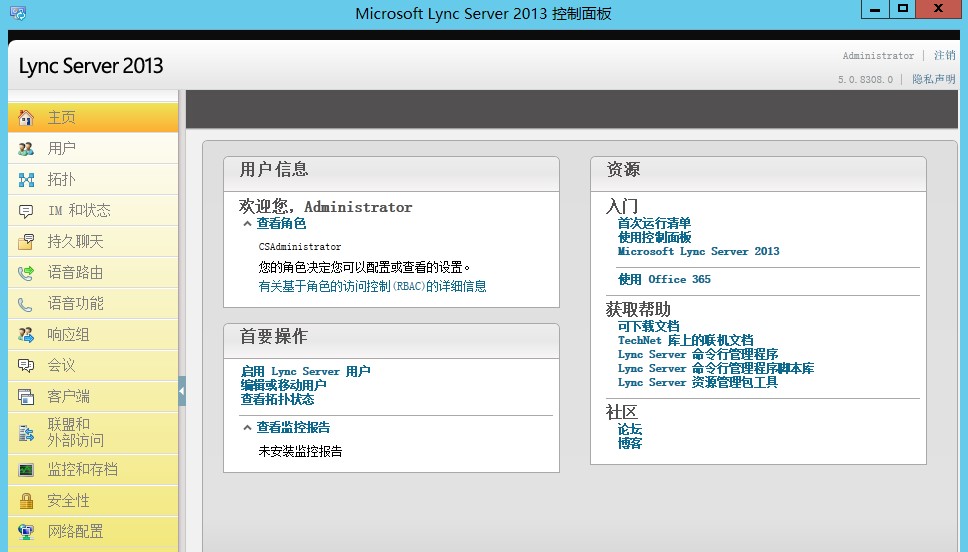Maximize the Lync control panel window

click(x=903, y=9)
